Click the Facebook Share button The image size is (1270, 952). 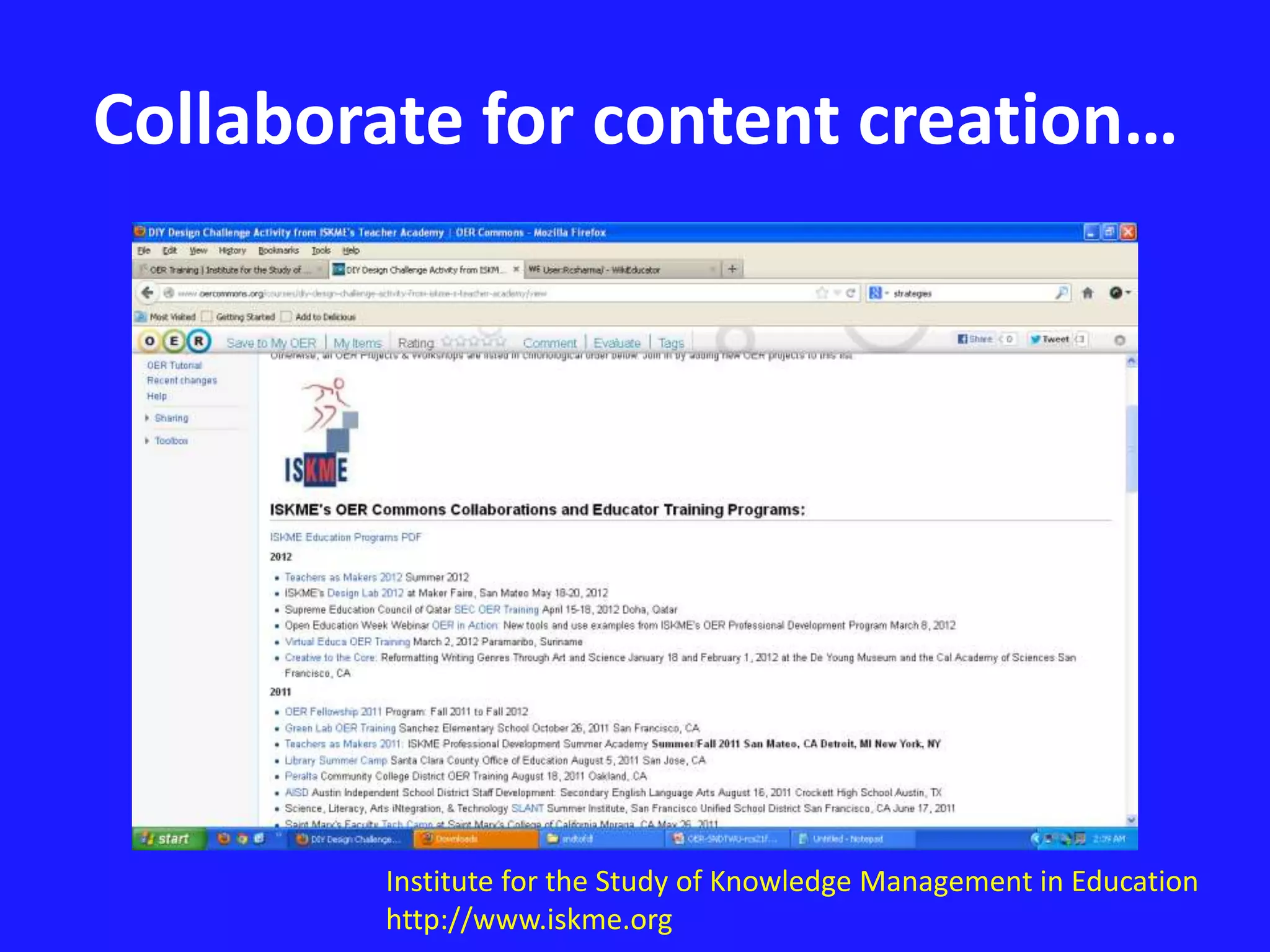[976, 339]
